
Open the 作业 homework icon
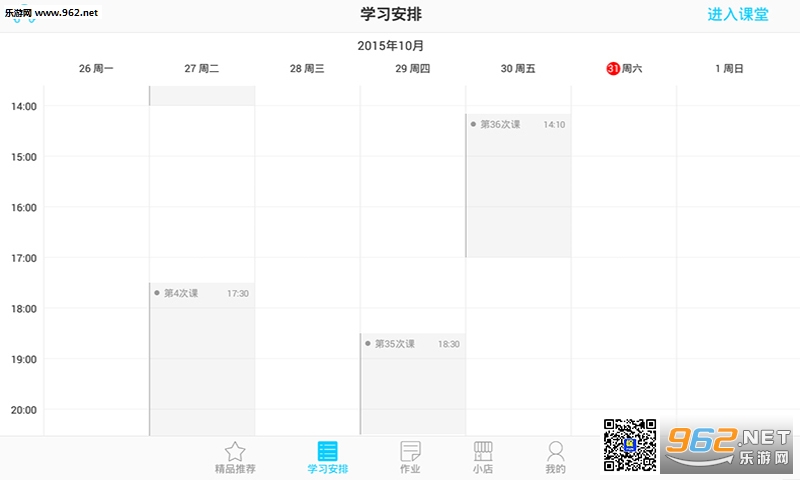[x=410, y=451]
